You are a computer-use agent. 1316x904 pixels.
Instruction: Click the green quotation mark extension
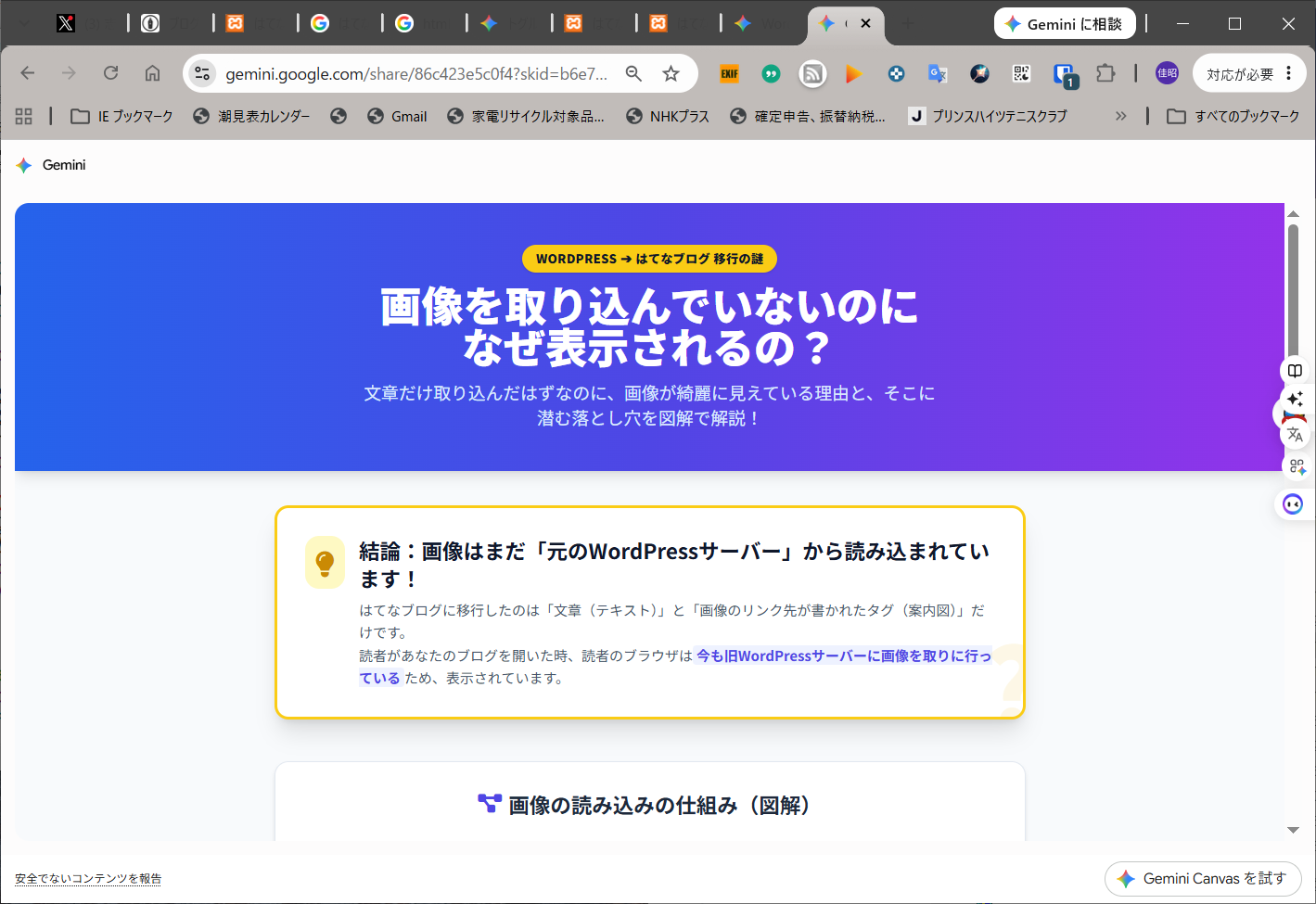pyautogui.click(x=771, y=73)
